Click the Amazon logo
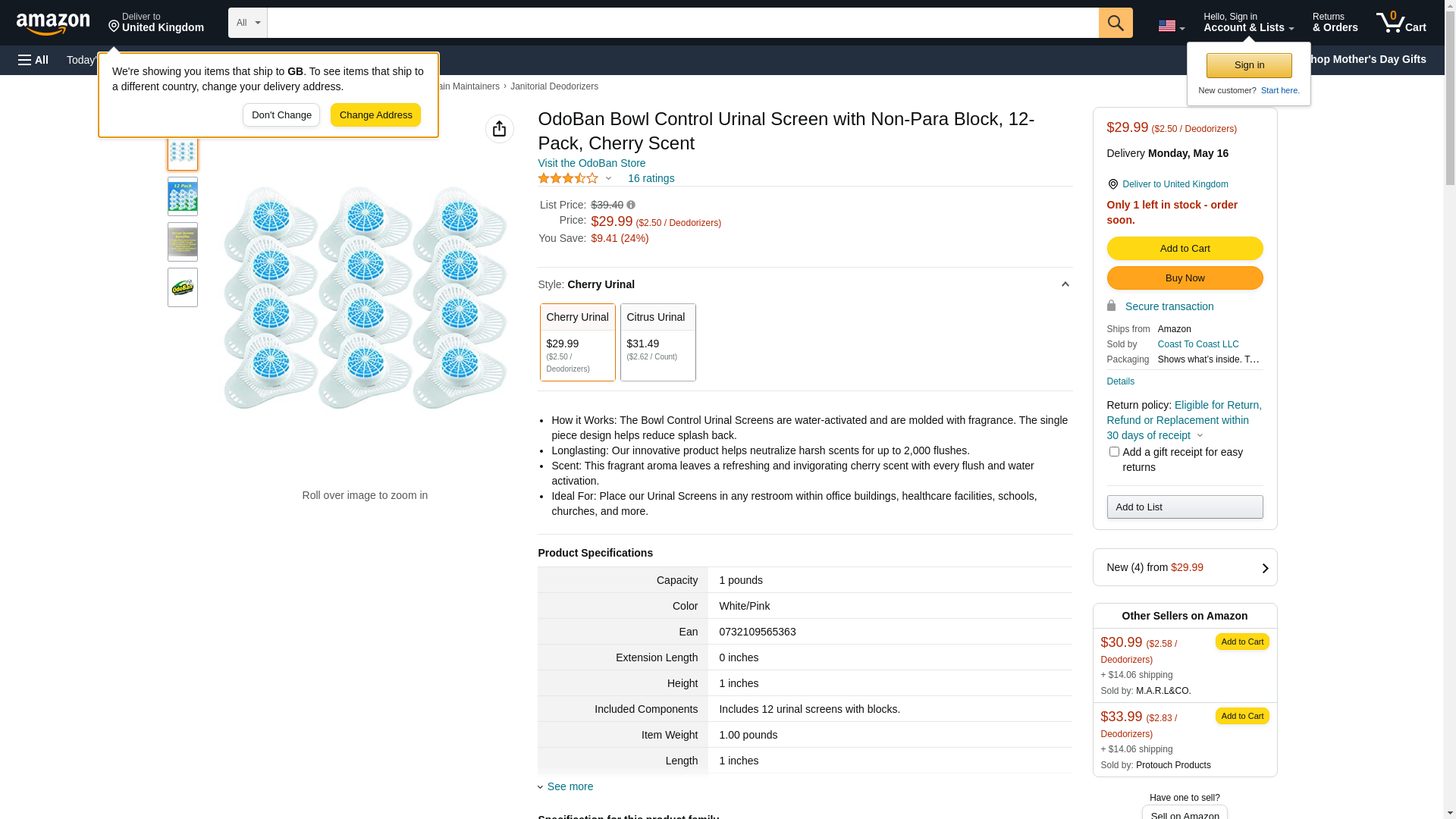This screenshot has height=819, width=1456. [53, 24]
